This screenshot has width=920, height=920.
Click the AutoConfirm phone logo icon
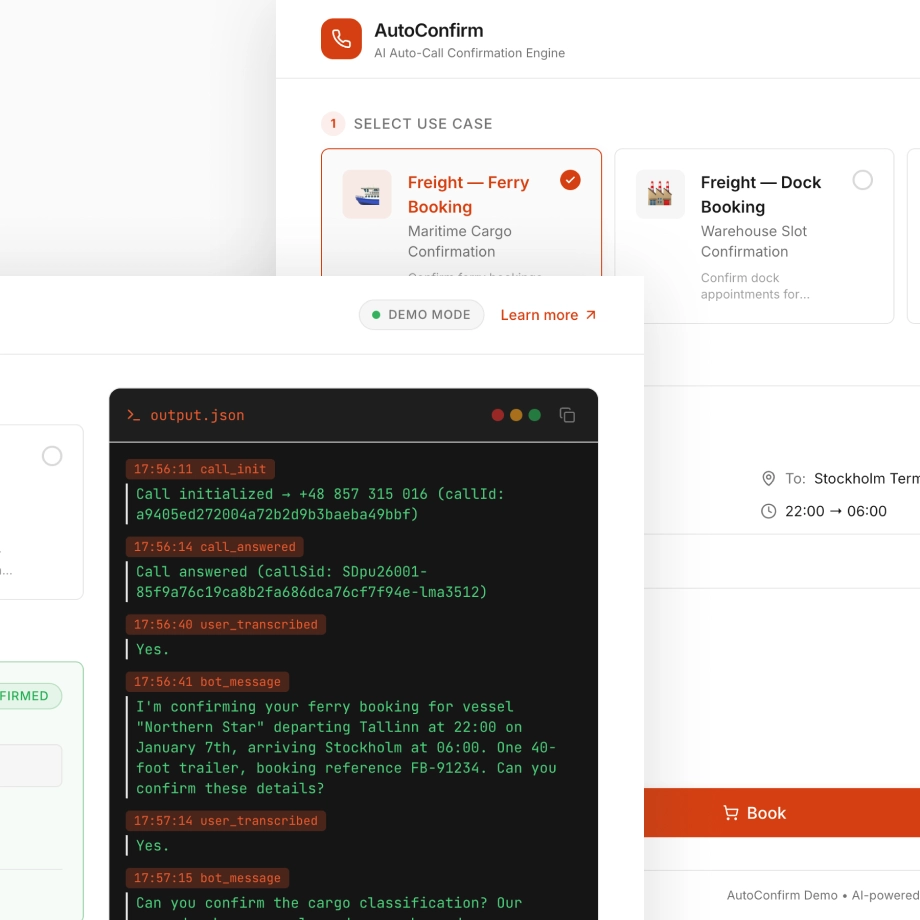(x=341, y=39)
